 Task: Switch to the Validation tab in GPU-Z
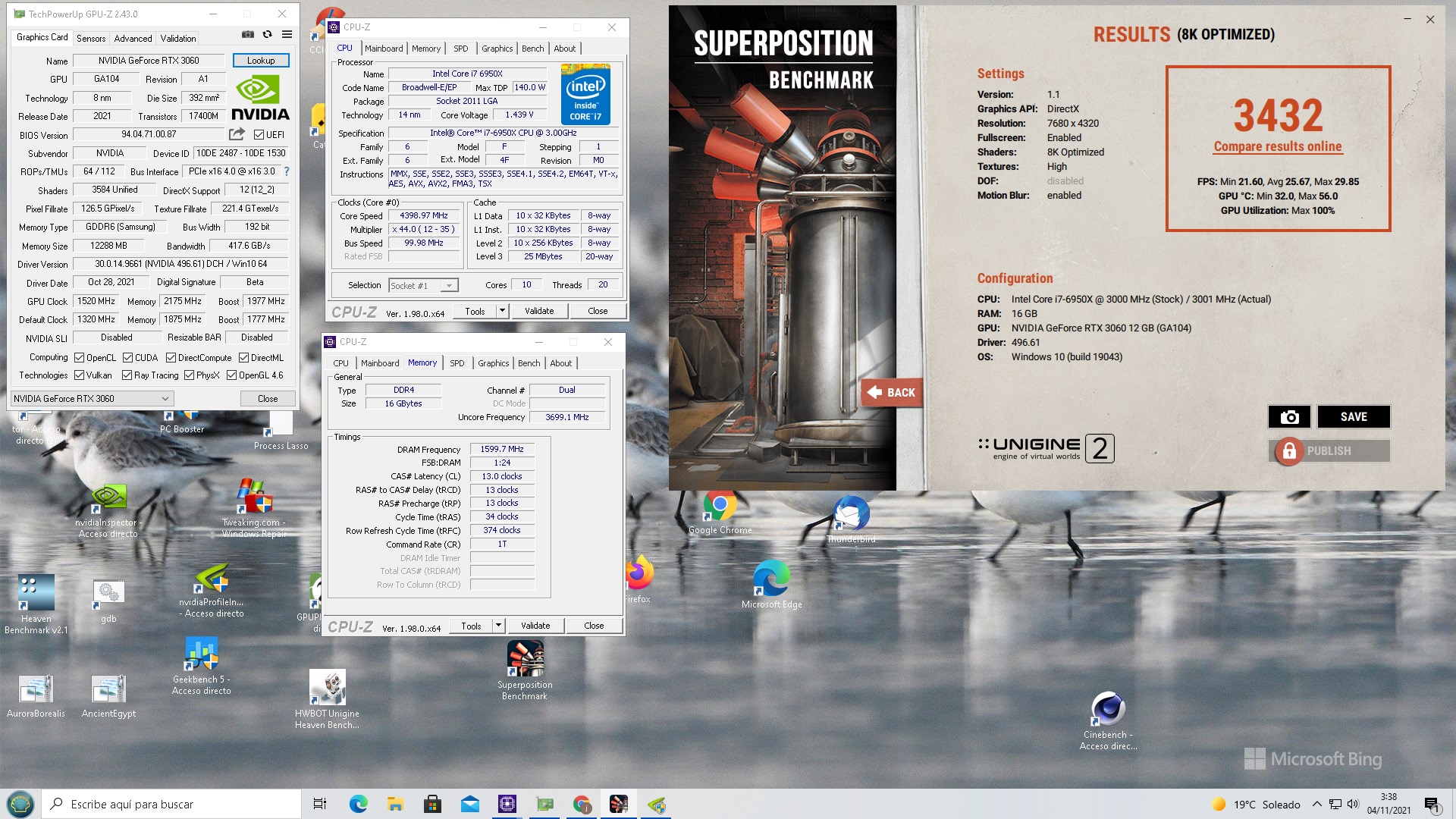pos(178,38)
